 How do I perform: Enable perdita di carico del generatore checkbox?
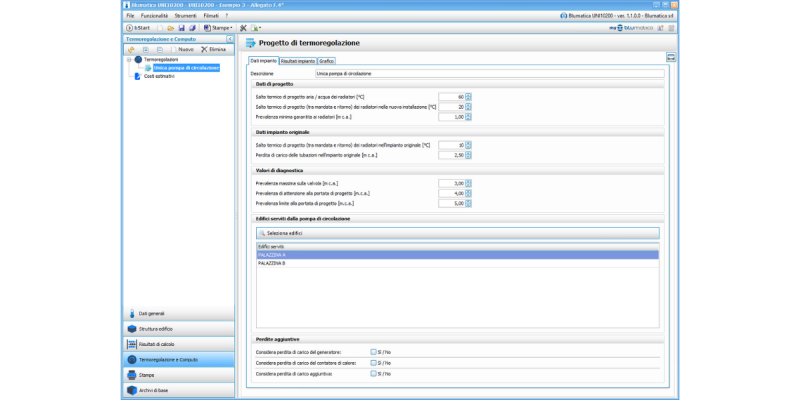pyautogui.click(x=373, y=352)
